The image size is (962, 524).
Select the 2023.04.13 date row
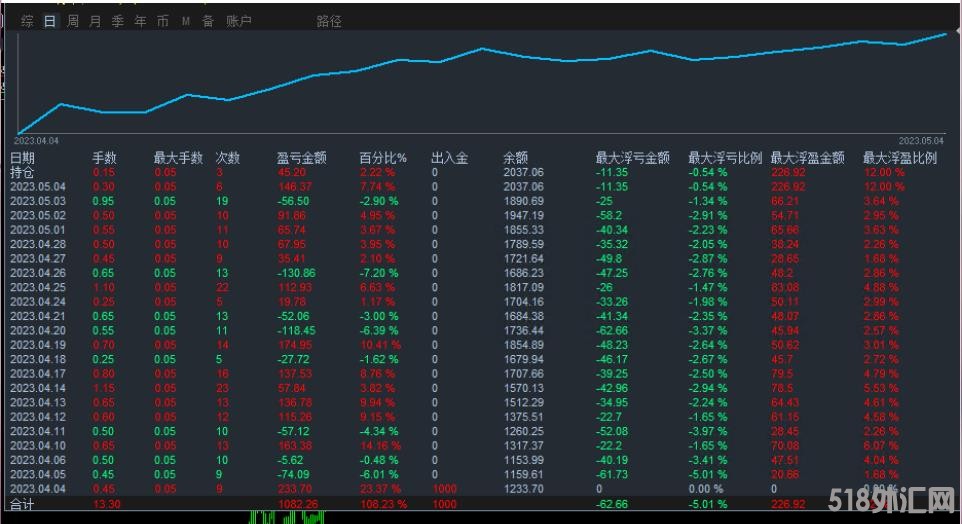tap(37, 403)
